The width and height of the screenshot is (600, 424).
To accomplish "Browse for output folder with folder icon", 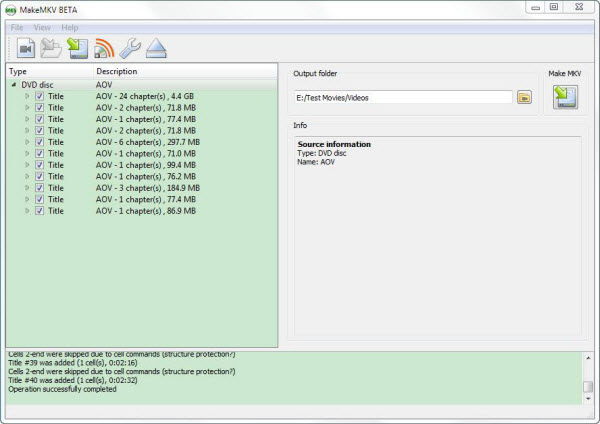I will (x=525, y=97).
